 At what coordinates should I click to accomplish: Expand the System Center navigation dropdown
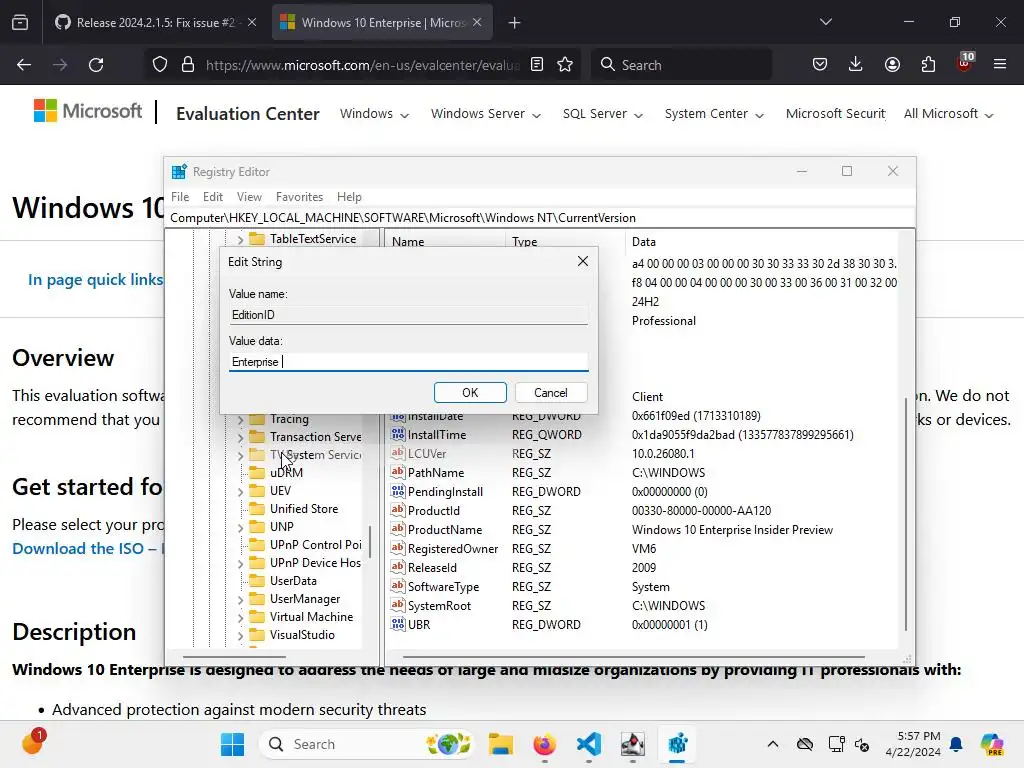(x=714, y=114)
